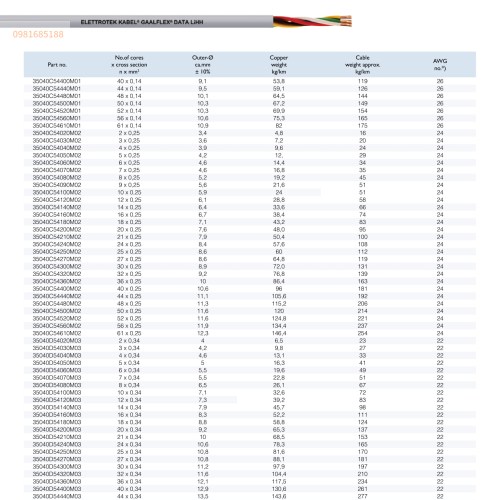Click the 'Copper weight kg/km' column header
Screen dimensions: 500x500
(x=279, y=65)
